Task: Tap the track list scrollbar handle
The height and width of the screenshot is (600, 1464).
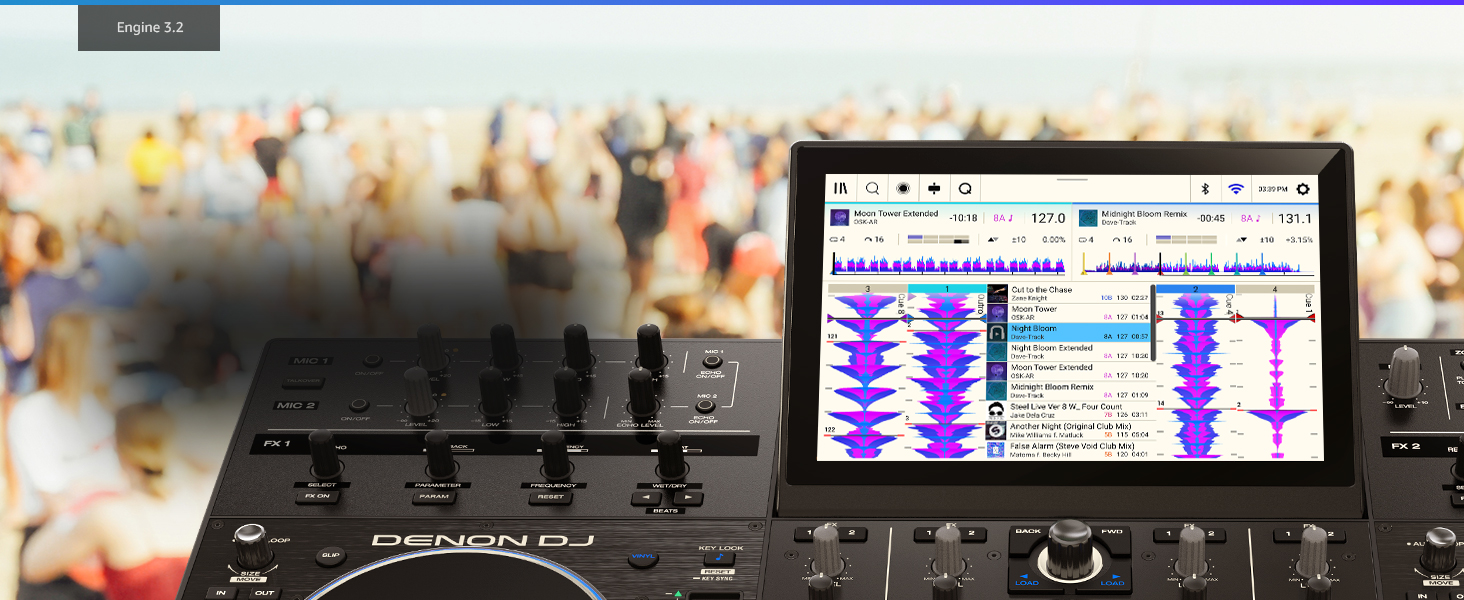Action: (x=1153, y=322)
